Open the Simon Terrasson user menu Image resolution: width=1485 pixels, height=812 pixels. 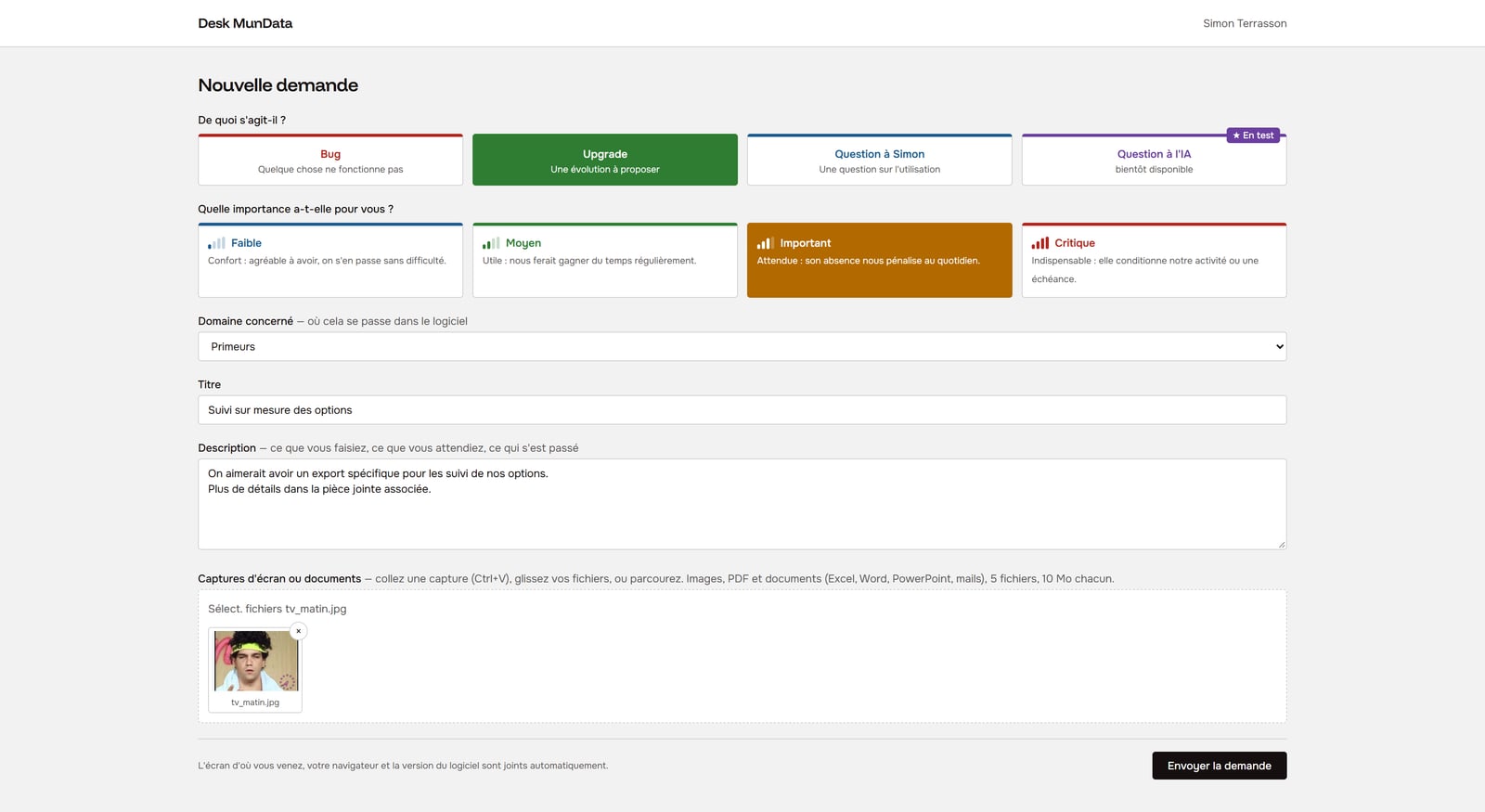coord(1245,23)
